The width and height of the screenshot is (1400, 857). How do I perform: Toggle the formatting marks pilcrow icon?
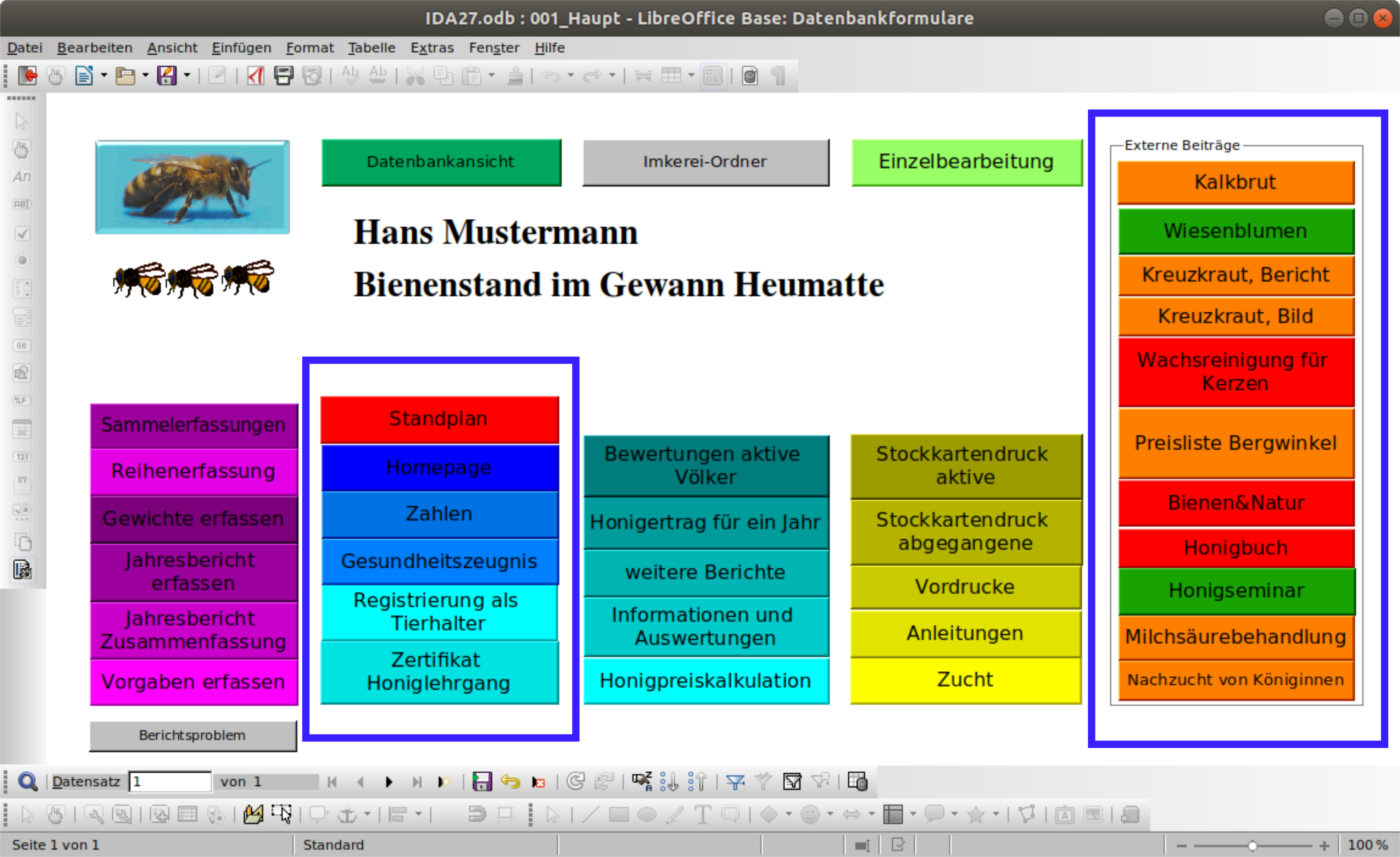[779, 75]
